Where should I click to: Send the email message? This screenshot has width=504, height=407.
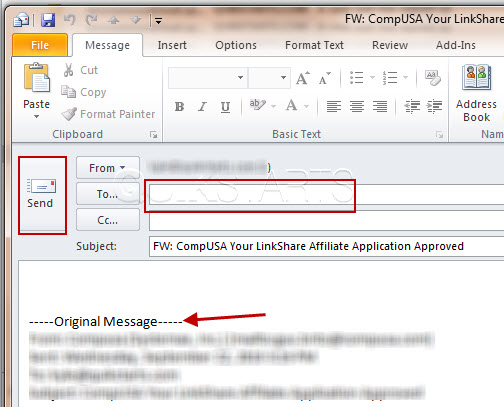(41, 195)
